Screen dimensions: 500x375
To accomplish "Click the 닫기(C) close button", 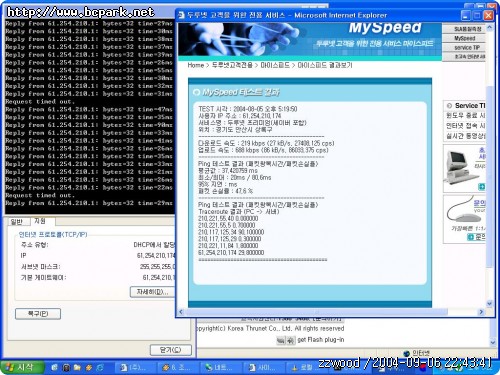I will pos(171,350).
